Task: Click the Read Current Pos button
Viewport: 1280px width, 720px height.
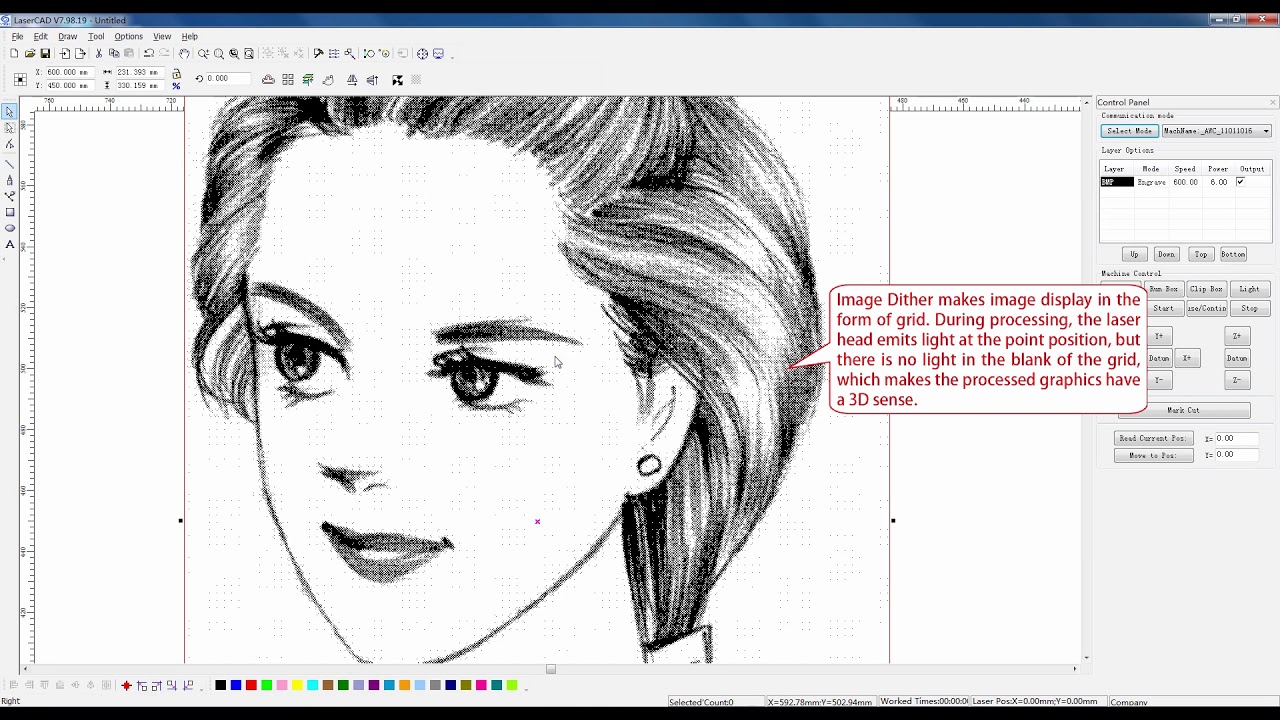Action: pyautogui.click(x=1153, y=438)
